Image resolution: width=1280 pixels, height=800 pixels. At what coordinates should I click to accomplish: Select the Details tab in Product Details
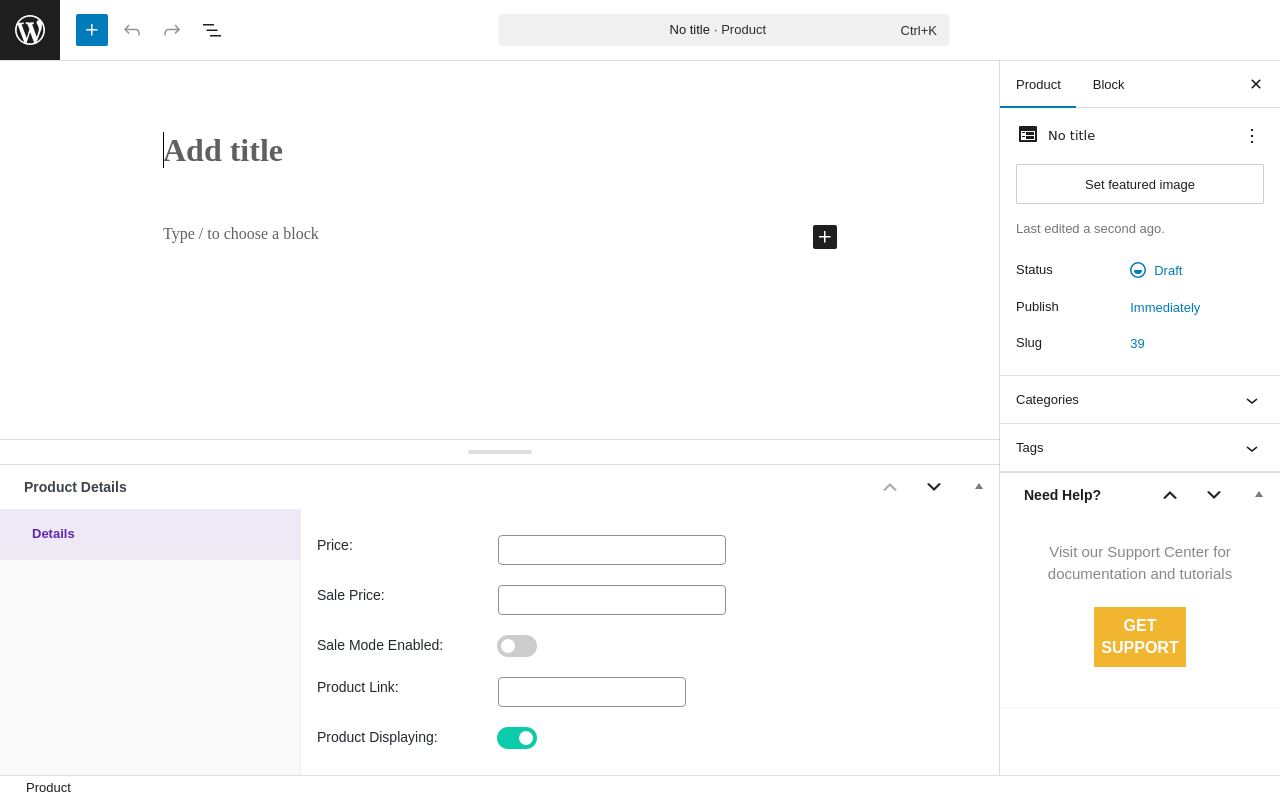(54, 534)
